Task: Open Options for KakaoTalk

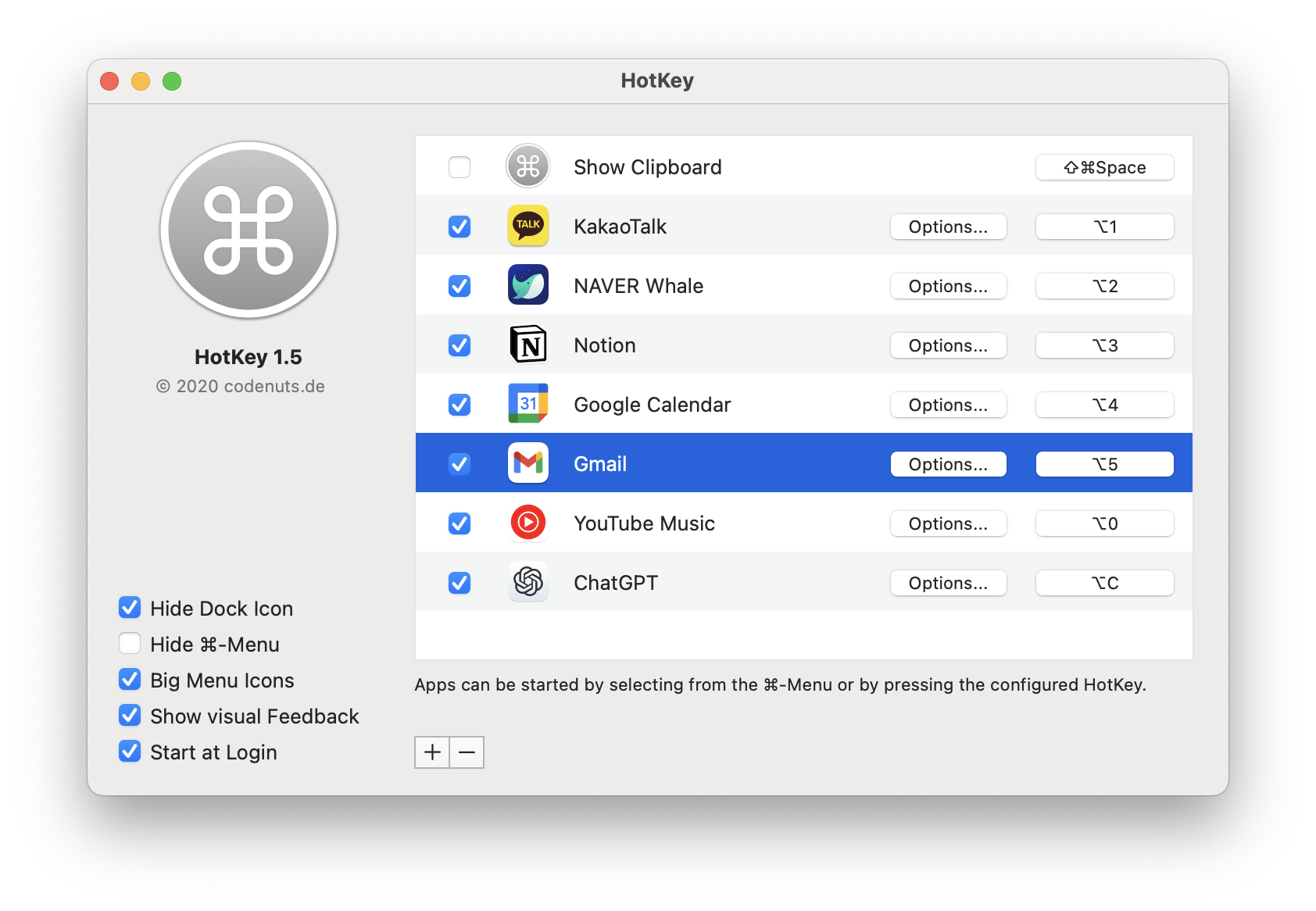Action: coord(948,227)
